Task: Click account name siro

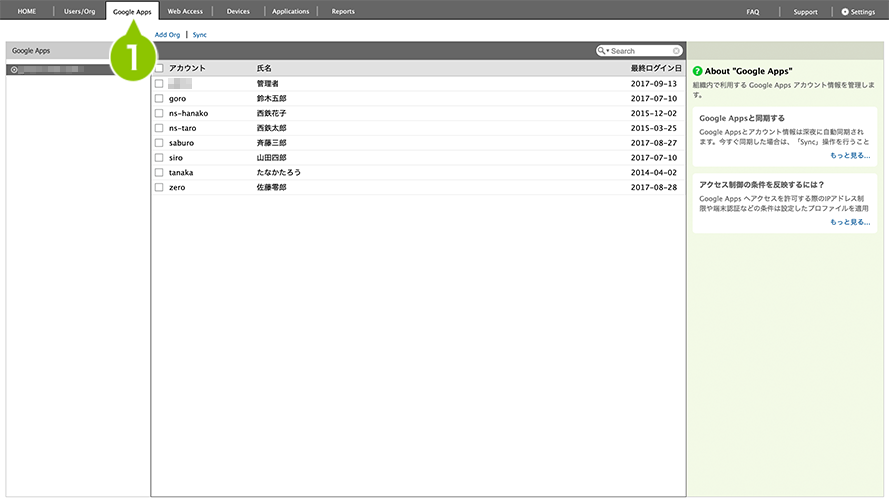Action: [x=176, y=158]
